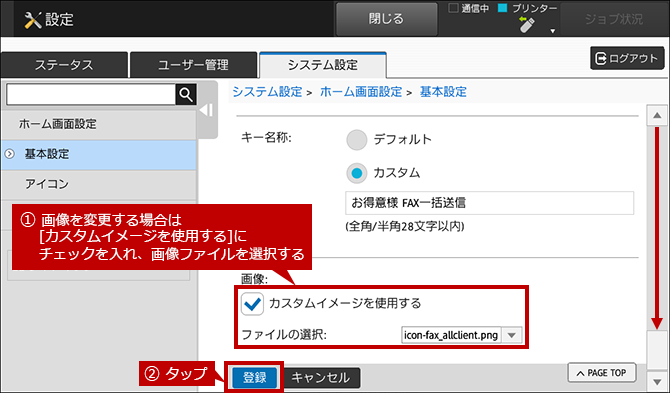The image size is (670, 393).
Task: Open the ジョブ状況 panel
Action: [614, 19]
